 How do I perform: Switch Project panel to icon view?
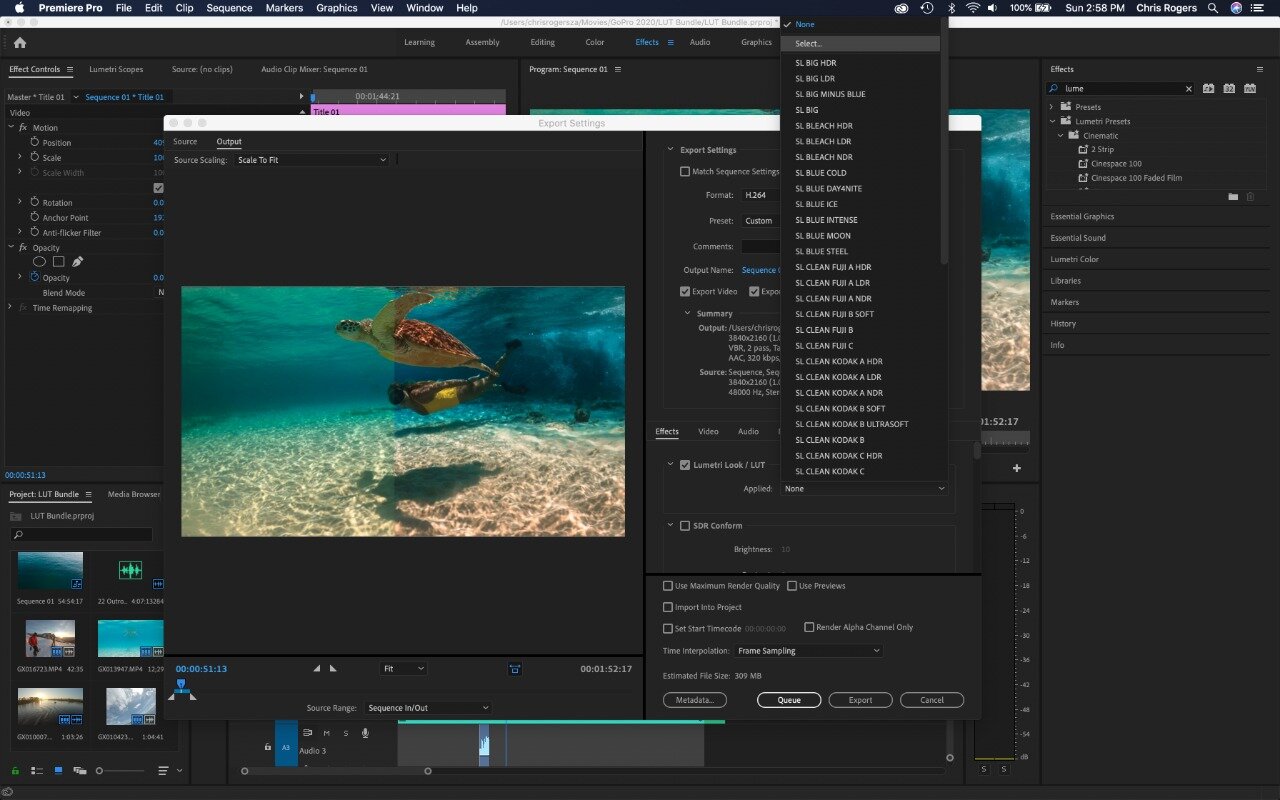58,771
